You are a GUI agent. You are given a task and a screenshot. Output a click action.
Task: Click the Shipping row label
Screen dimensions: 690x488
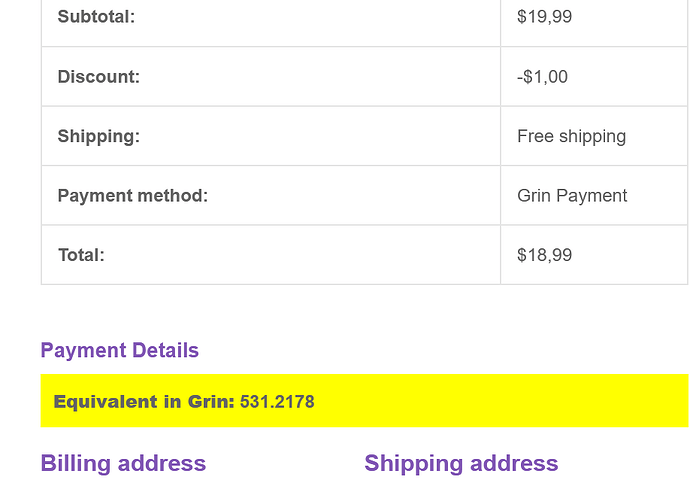click(99, 136)
